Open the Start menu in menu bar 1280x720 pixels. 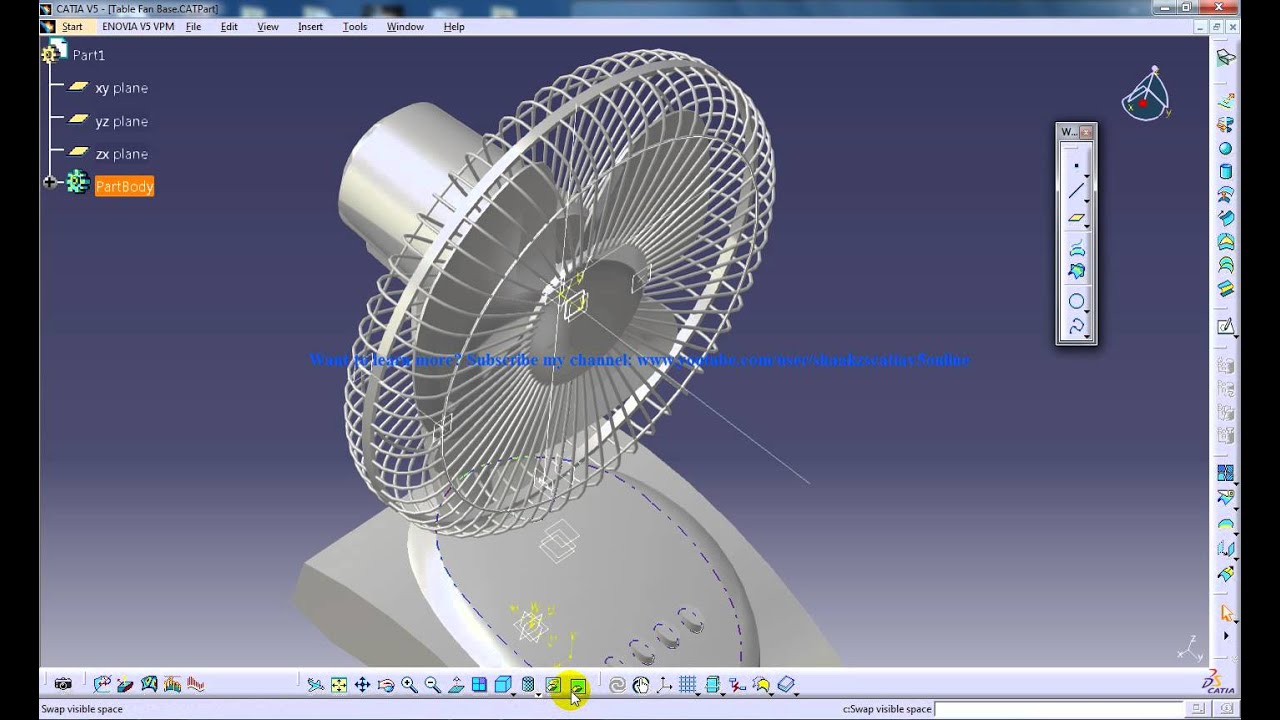point(71,27)
